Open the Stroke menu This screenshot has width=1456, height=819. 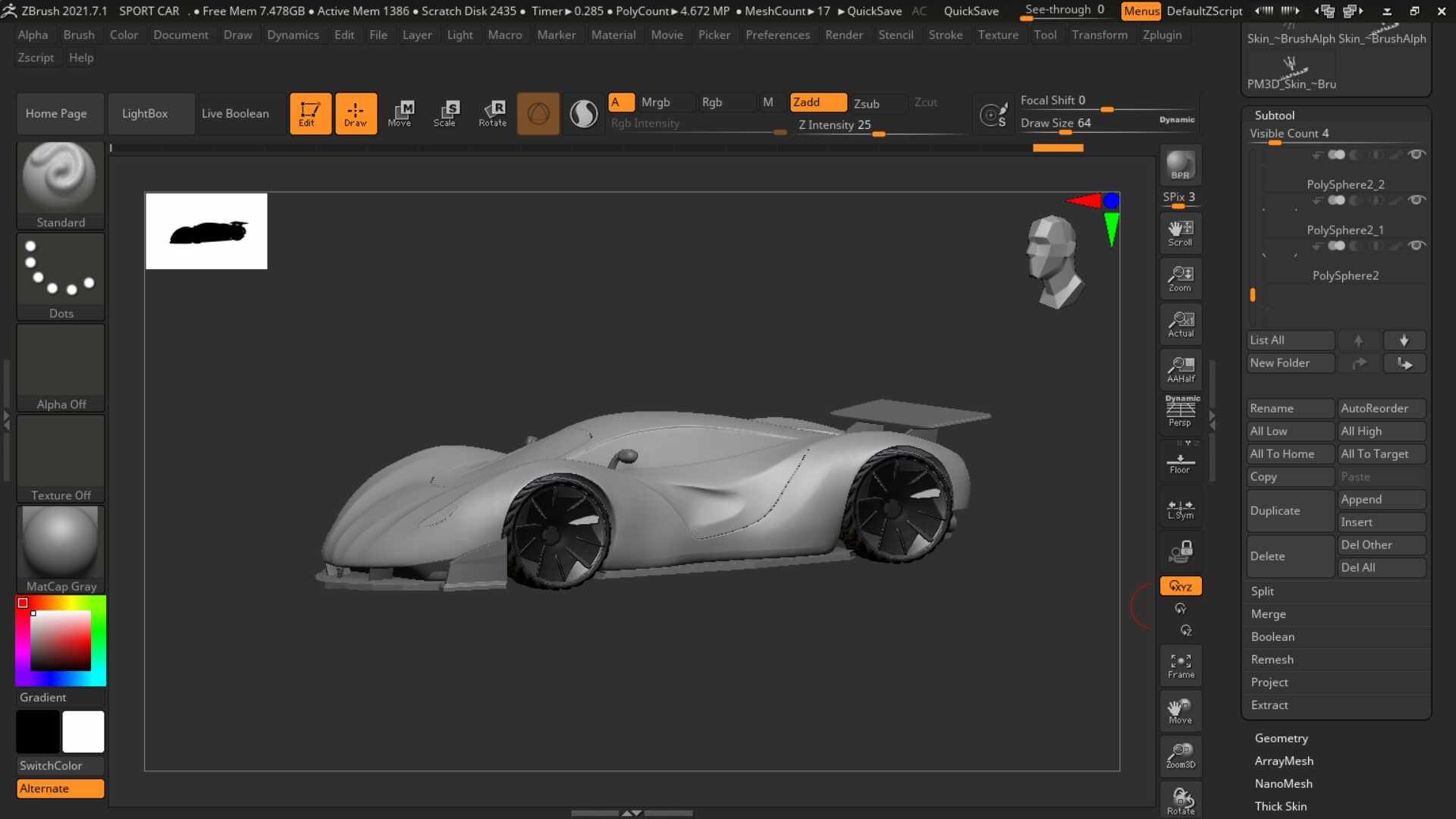[x=945, y=35]
